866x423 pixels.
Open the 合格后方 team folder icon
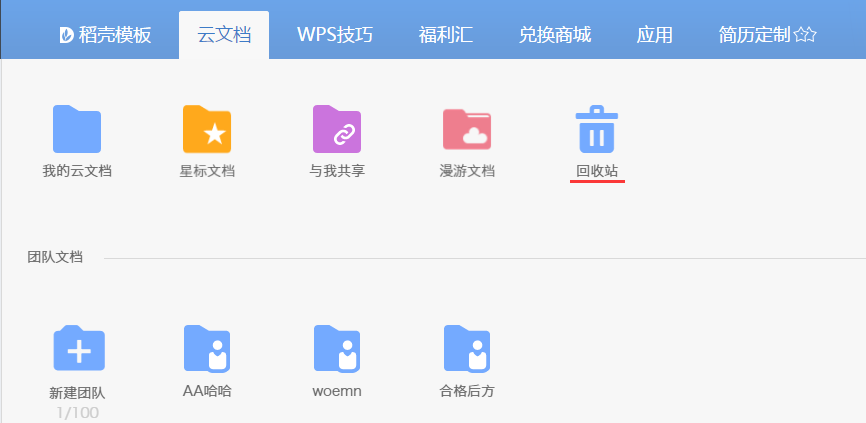click(467, 348)
